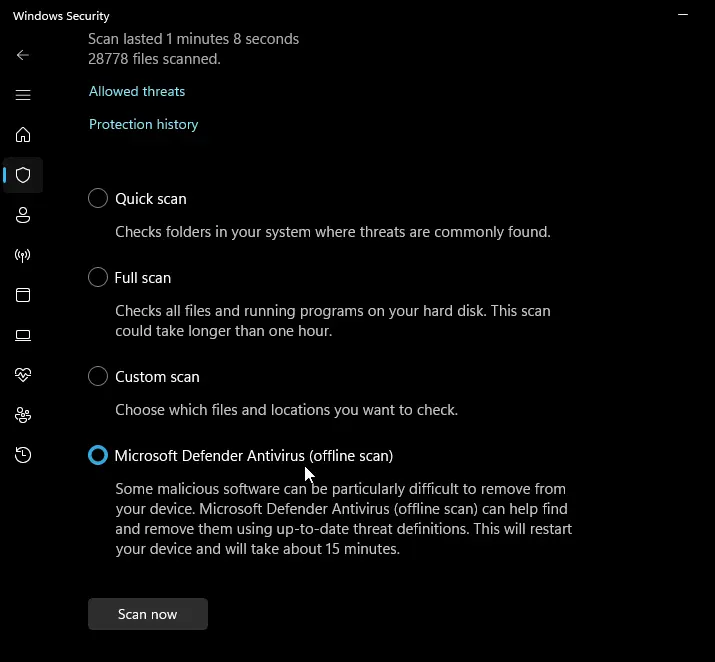Open the Allowed threats link
The width and height of the screenshot is (715, 662).
[x=137, y=91]
